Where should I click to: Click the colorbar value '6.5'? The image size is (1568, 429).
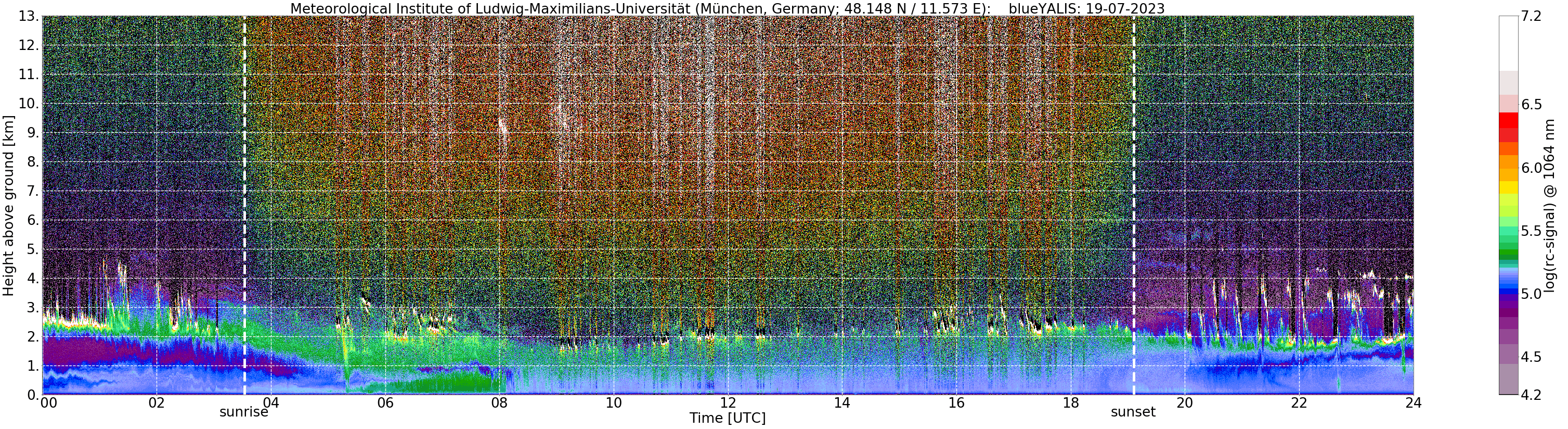point(1531,105)
